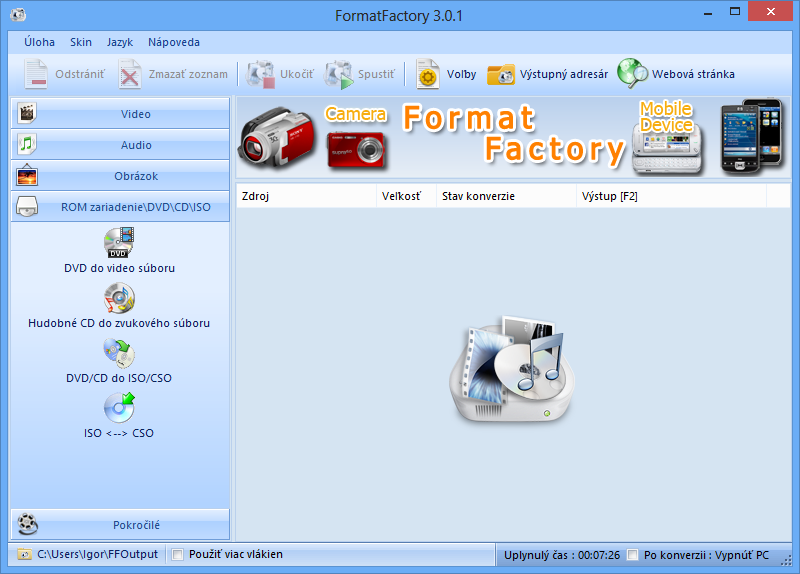Viewport: 800px width, 574px height.
Task: Click the Odstrániť label in toolbar
Action: (x=80, y=74)
